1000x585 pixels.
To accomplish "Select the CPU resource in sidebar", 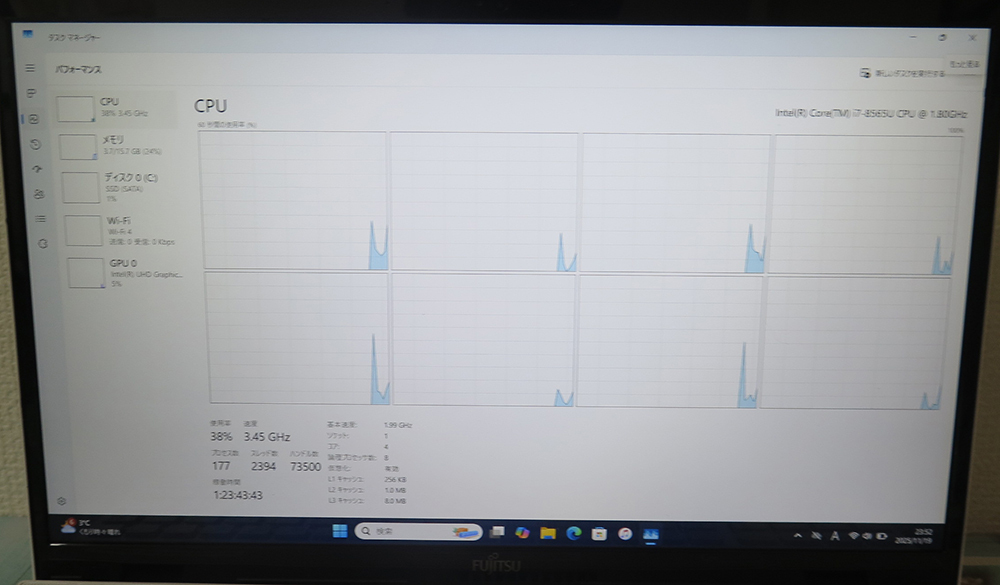I will coord(115,108).
